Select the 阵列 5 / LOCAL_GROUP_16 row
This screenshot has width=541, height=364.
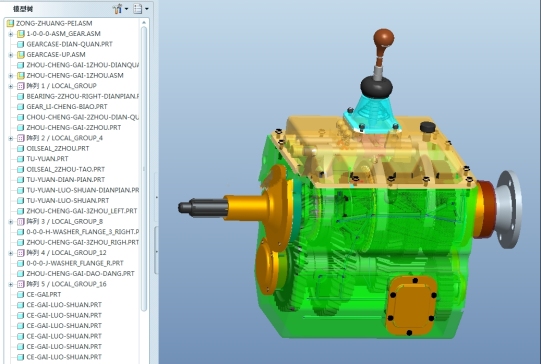[x=66, y=284]
